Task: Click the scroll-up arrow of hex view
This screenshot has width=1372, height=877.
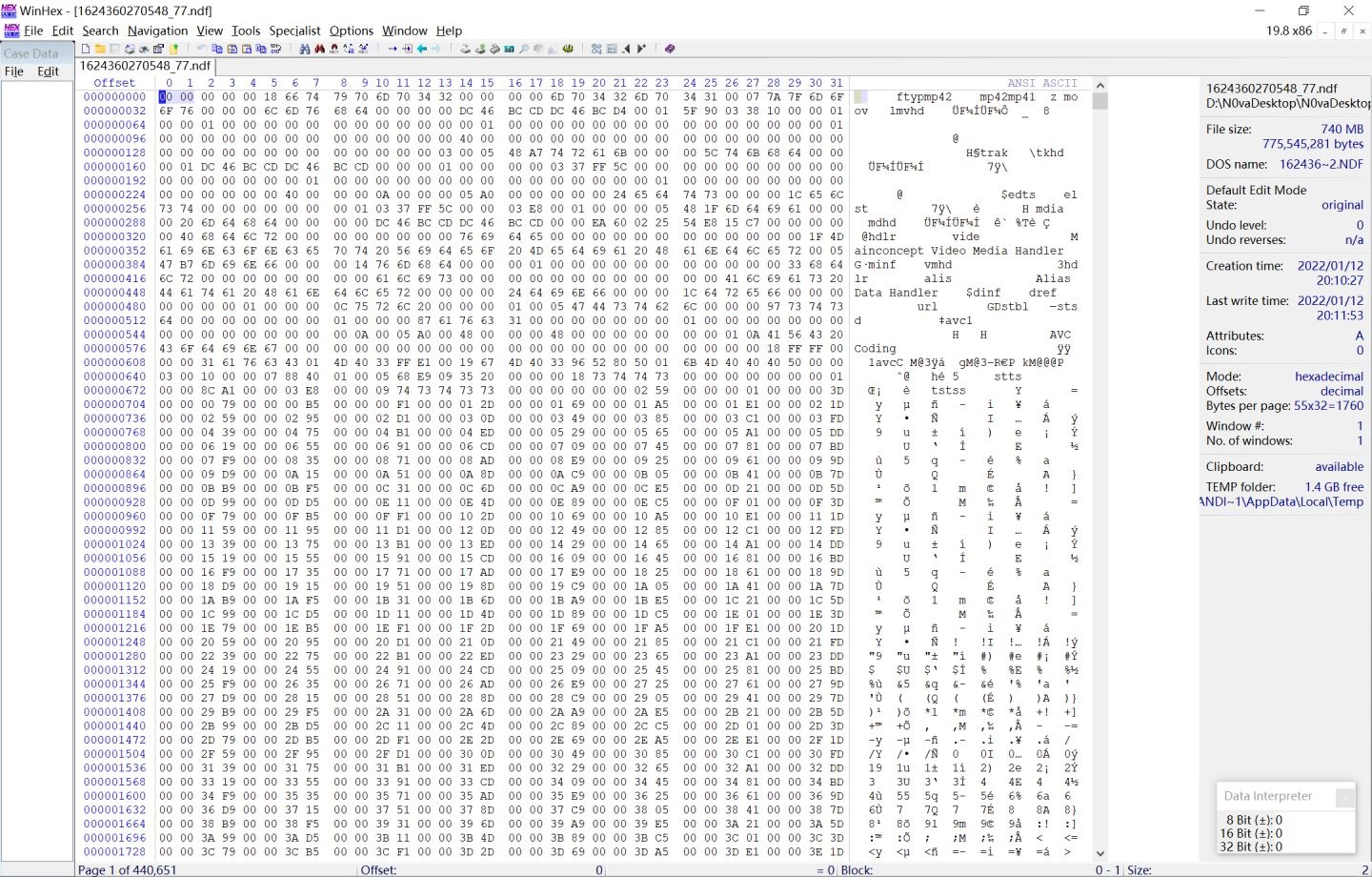Action: [1100, 85]
